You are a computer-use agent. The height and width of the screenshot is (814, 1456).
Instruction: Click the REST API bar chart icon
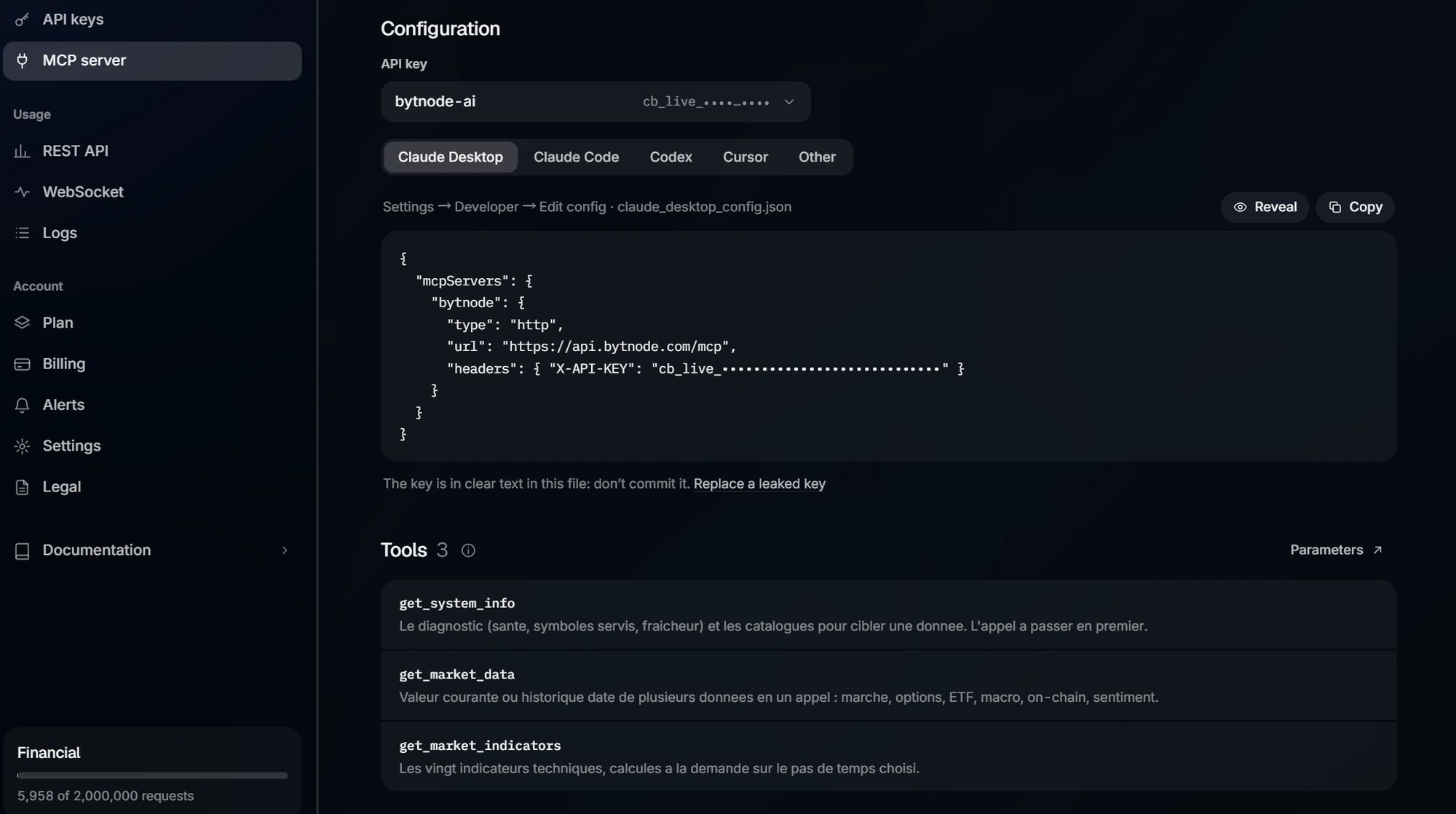pyautogui.click(x=22, y=151)
